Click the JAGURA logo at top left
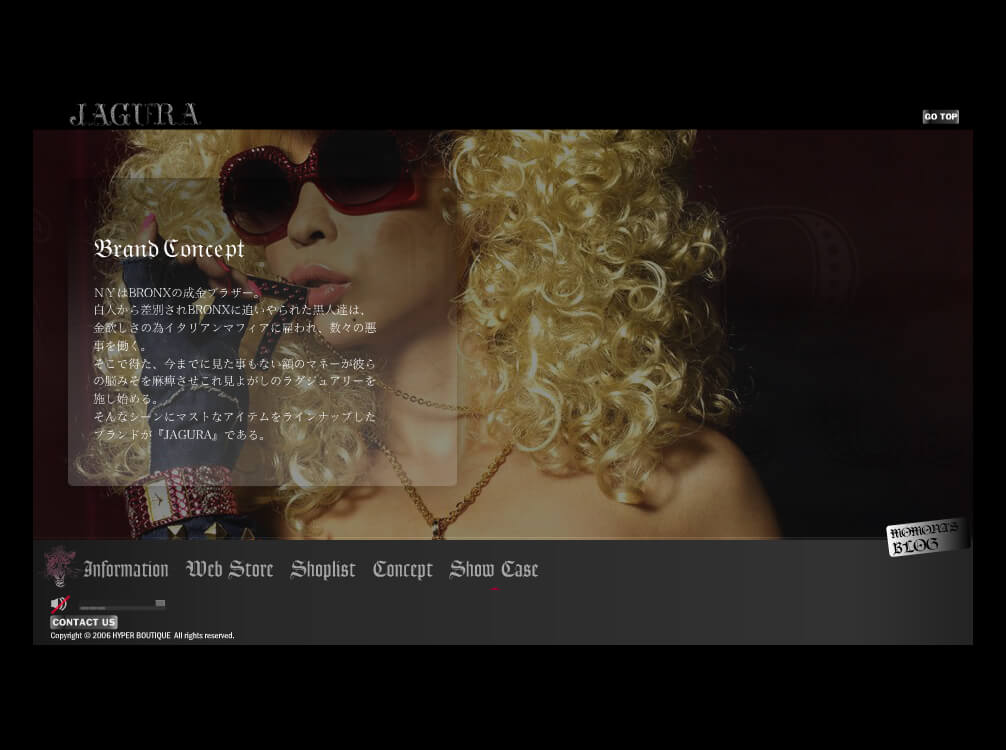The height and width of the screenshot is (750, 1006). pyautogui.click(x=135, y=115)
